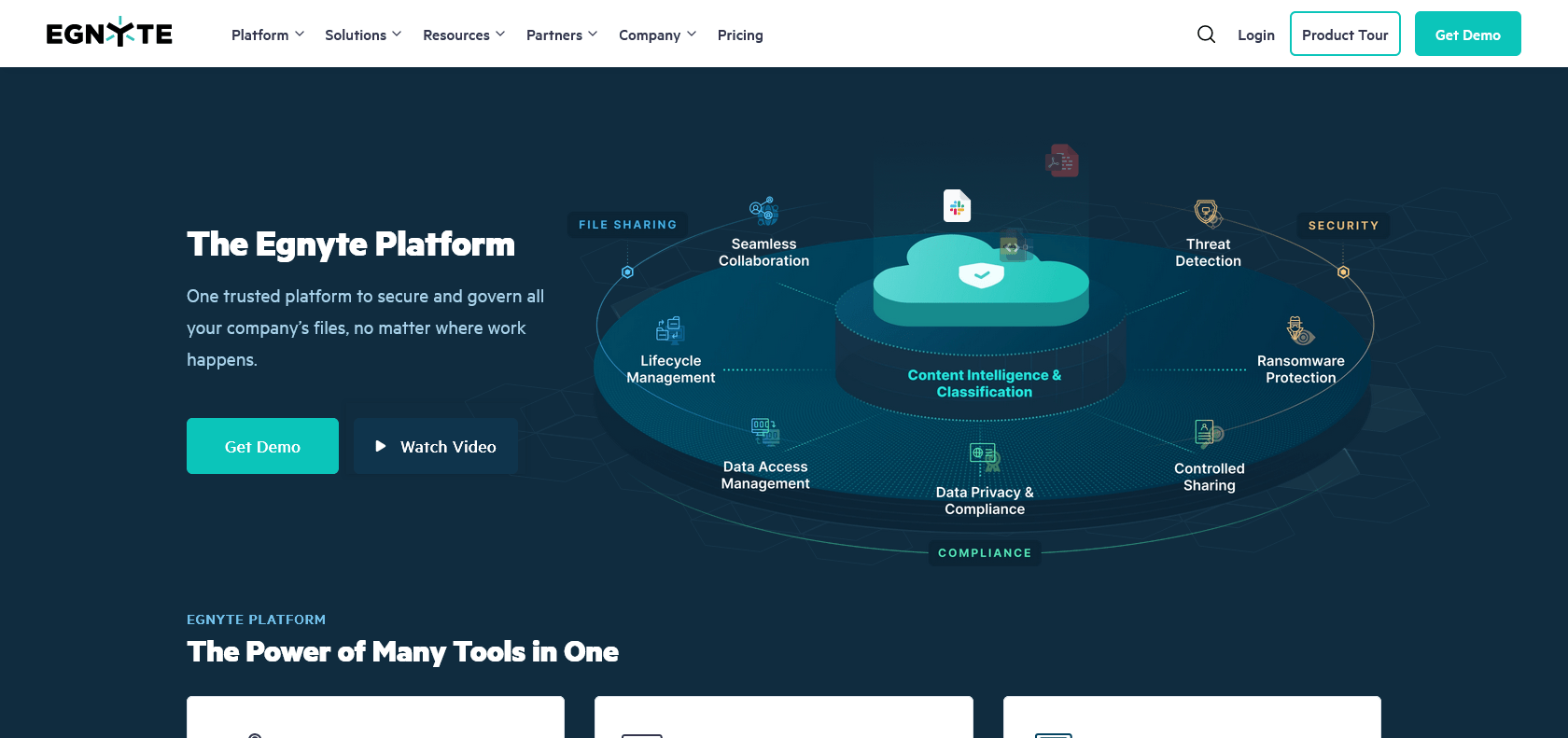
Task: Click Get Demo in the header
Action: [x=1467, y=34]
